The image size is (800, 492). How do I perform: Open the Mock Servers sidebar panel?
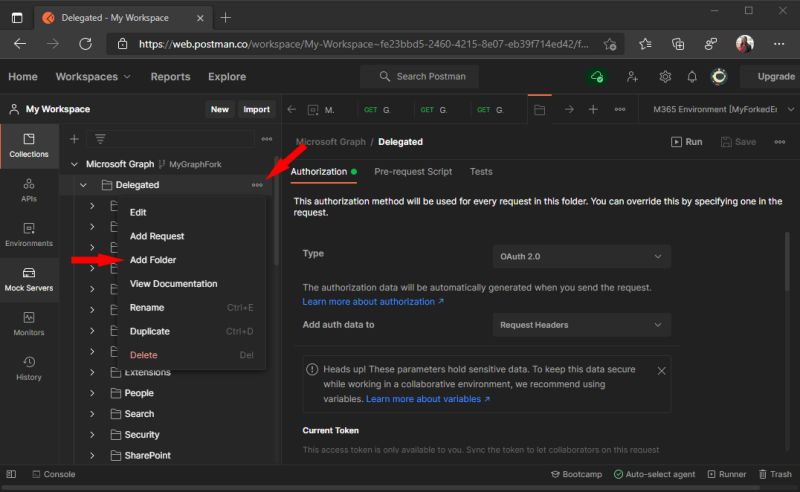[29, 280]
